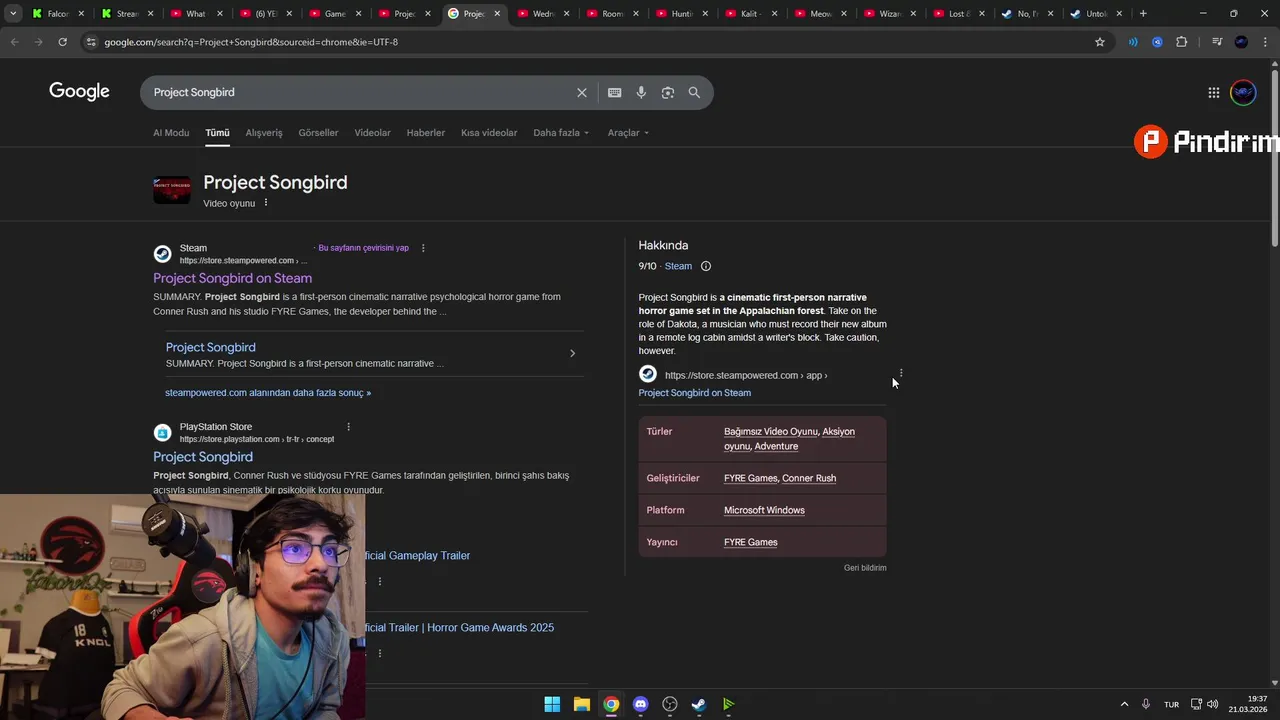The width and height of the screenshot is (1280, 720).
Task: Open OBS Studio from the taskbar
Action: [670, 704]
